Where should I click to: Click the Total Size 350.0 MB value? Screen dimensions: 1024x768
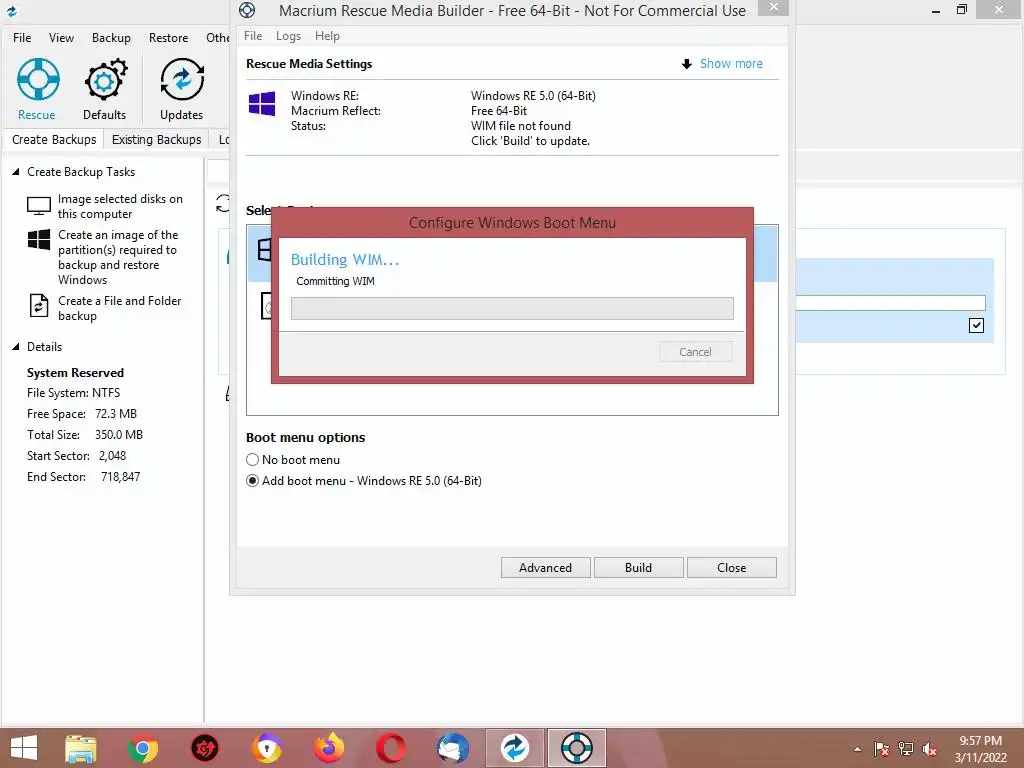pos(119,435)
